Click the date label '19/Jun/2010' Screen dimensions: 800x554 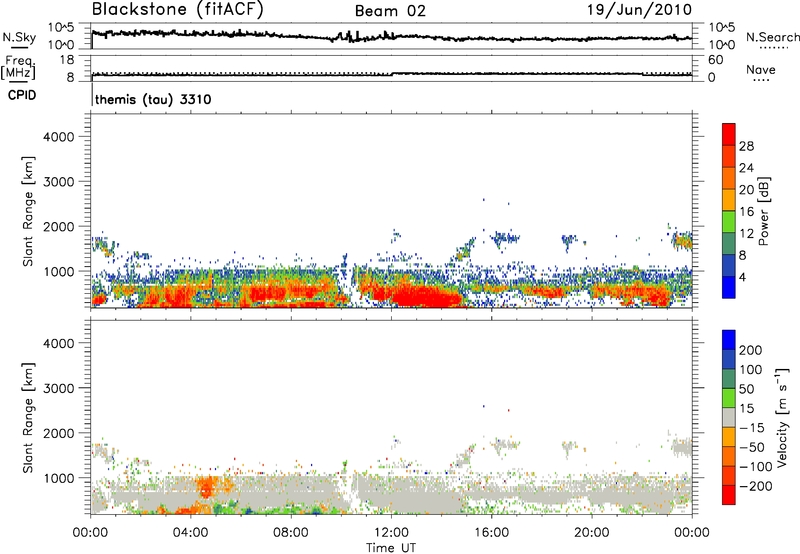pyautogui.click(x=640, y=10)
